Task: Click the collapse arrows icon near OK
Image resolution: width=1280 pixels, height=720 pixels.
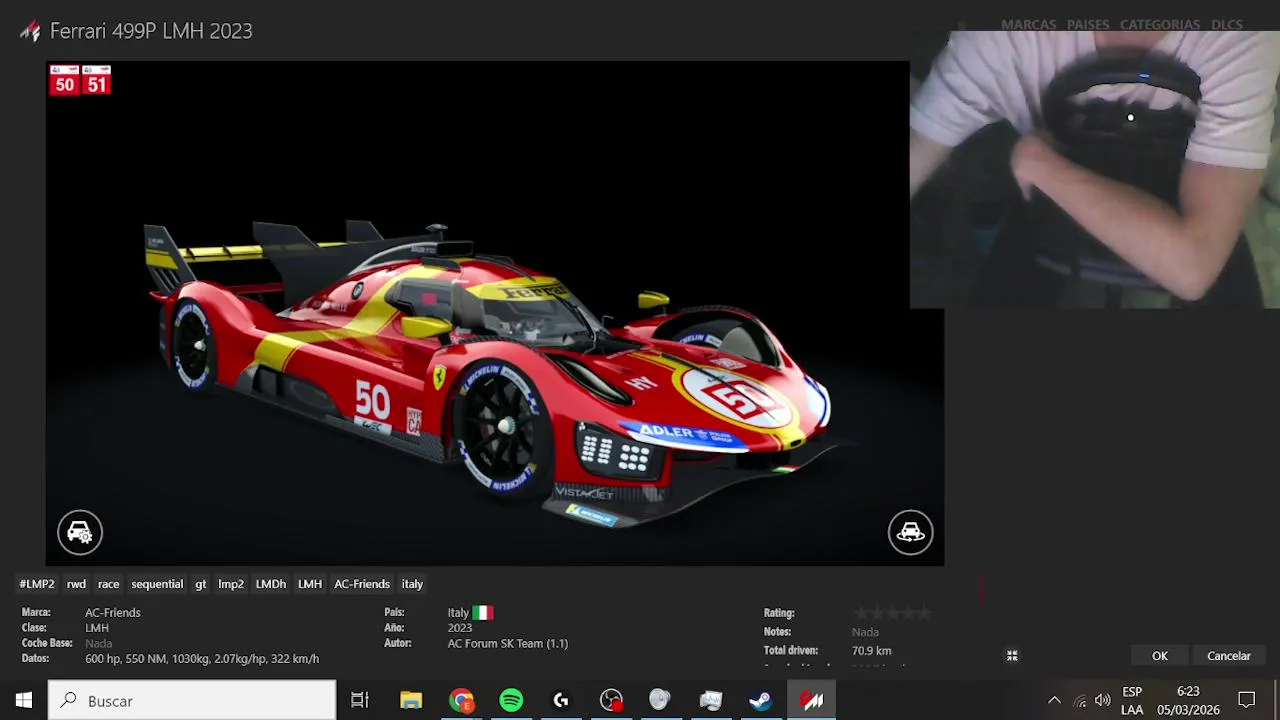Action: pos(1012,656)
